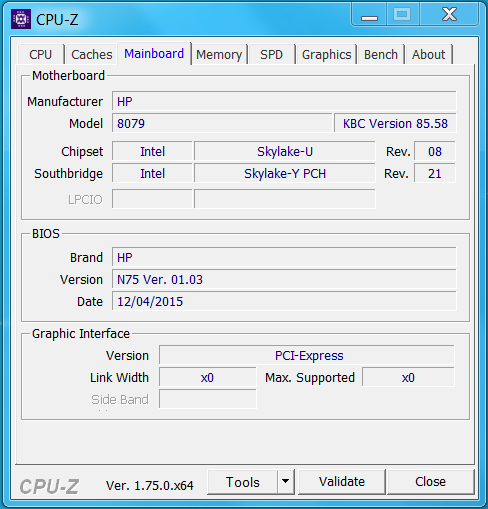Switch to the CPU tab
488x509 pixels.
click(41, 54)
